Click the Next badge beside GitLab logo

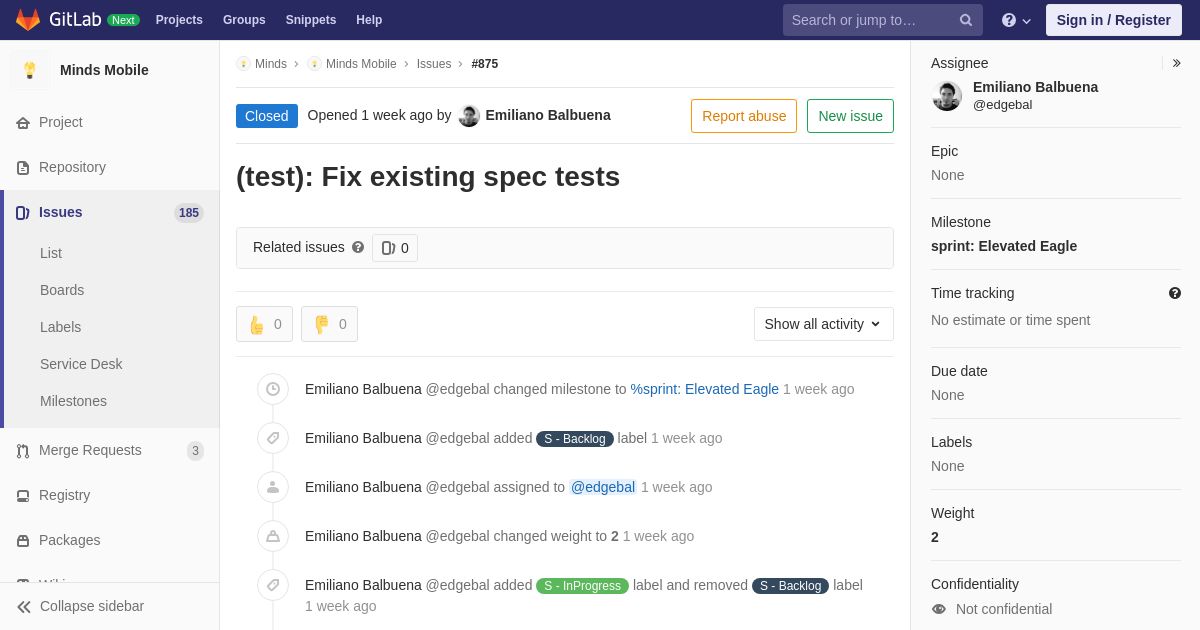tap(124, 20)
